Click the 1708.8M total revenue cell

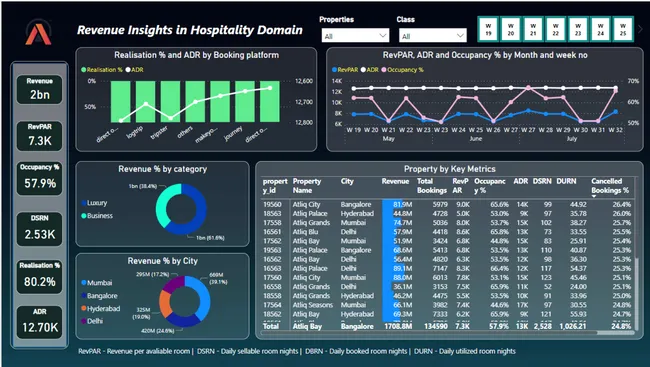click(x=398, y=326)
